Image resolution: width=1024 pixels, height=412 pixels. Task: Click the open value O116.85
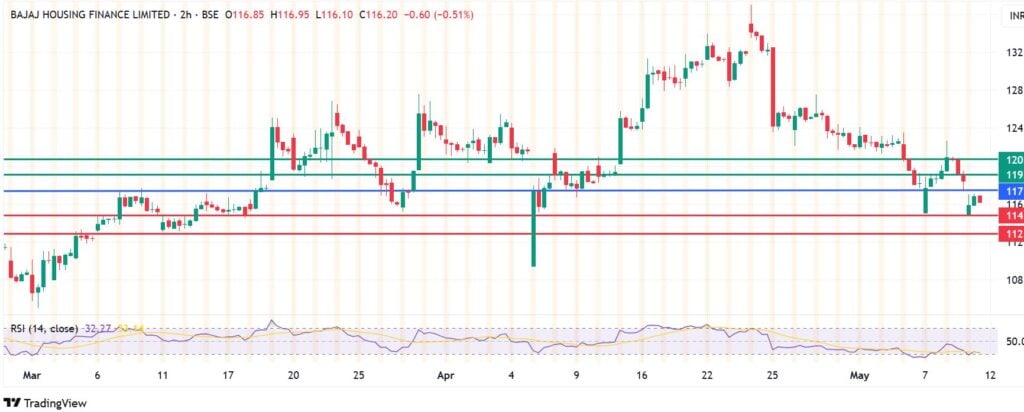click(244, 14)
